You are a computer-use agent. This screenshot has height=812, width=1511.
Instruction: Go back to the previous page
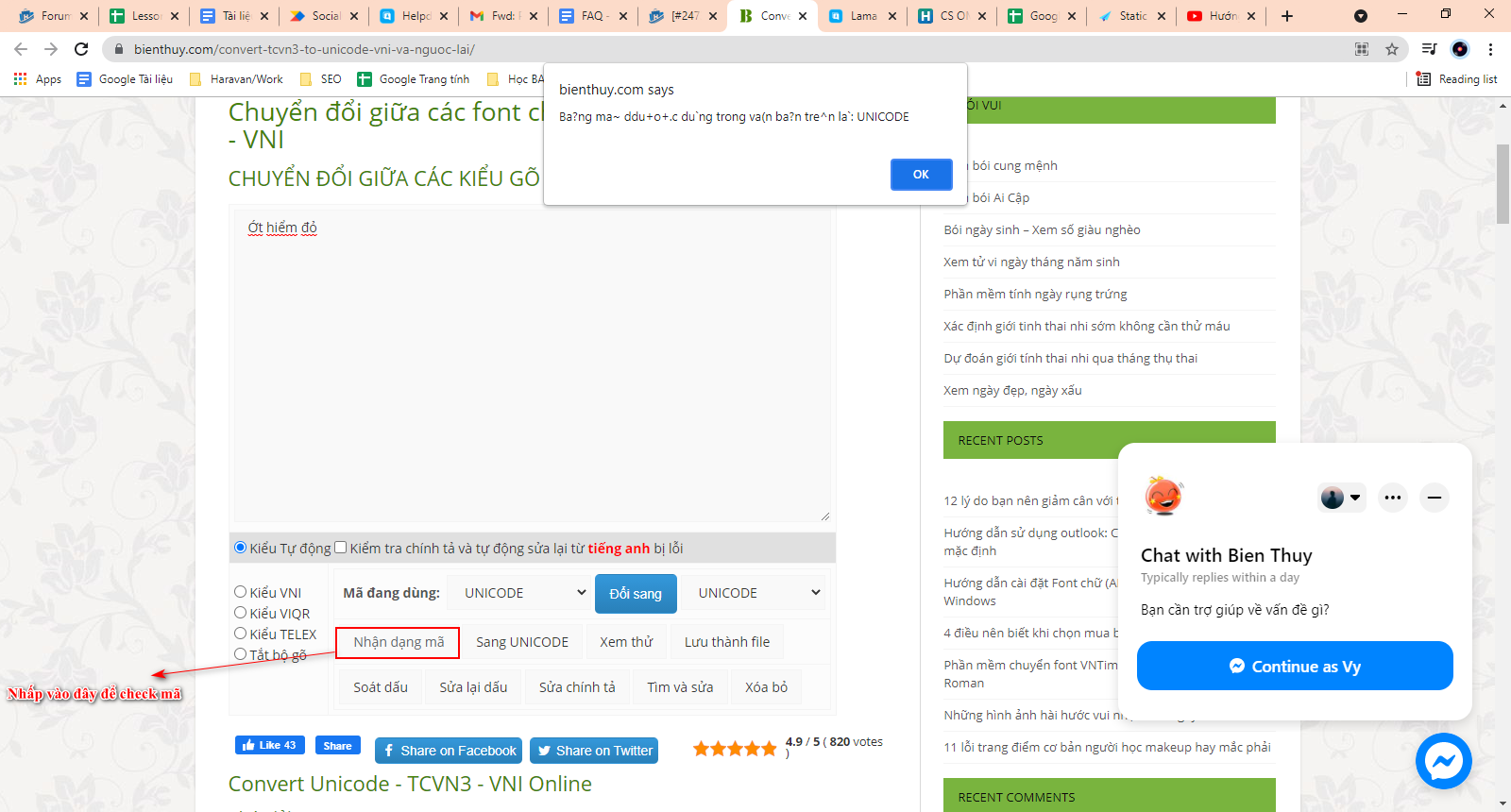point(21,49)
